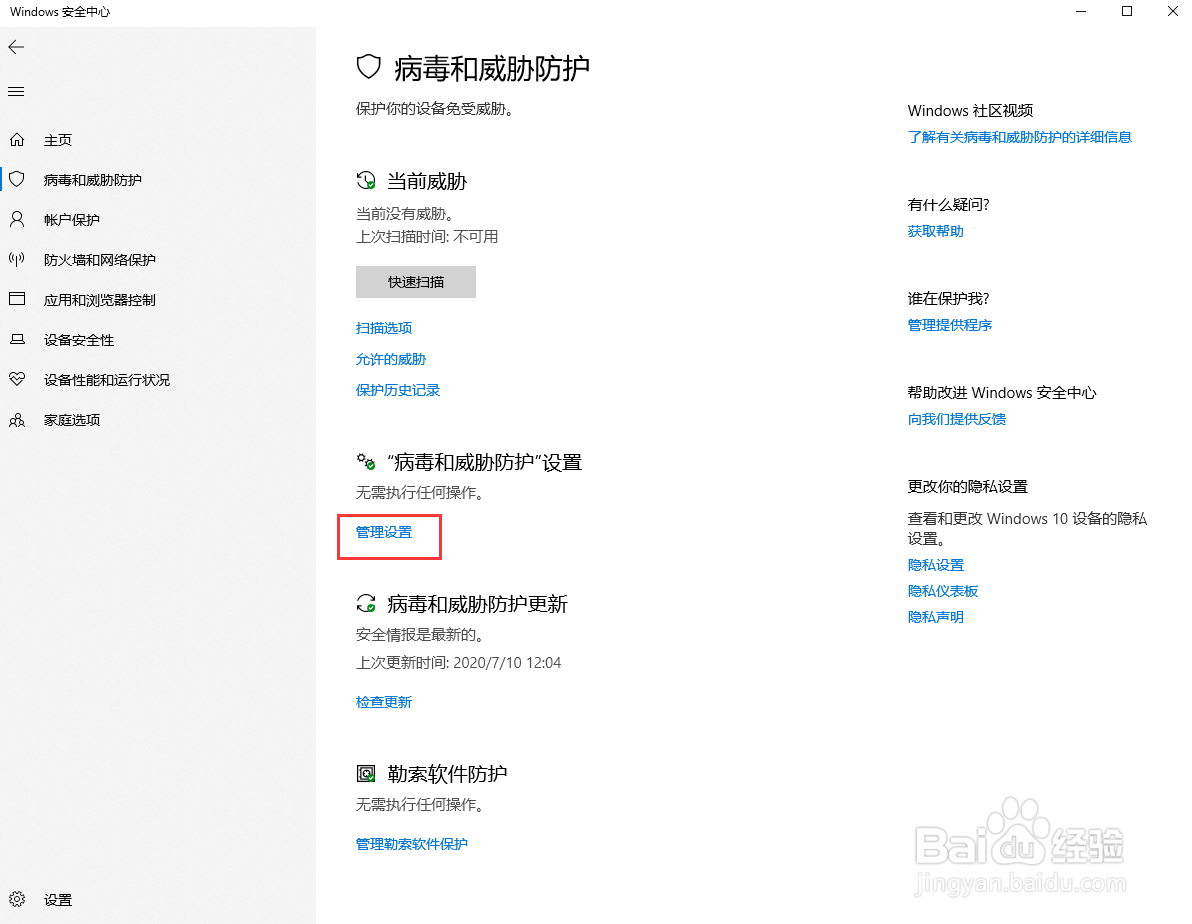View 保护历史记录
Image resolution: width=1192 pixels, height=924 pixels.
(398, 390)
